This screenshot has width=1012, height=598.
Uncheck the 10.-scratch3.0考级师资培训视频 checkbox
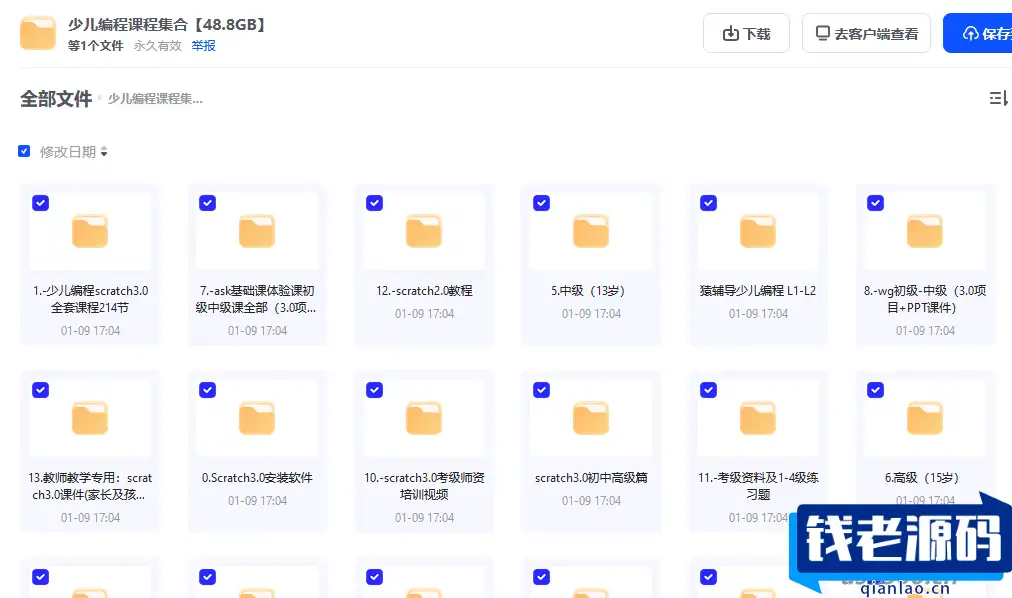pyautogui.click(x=374, y=390)
